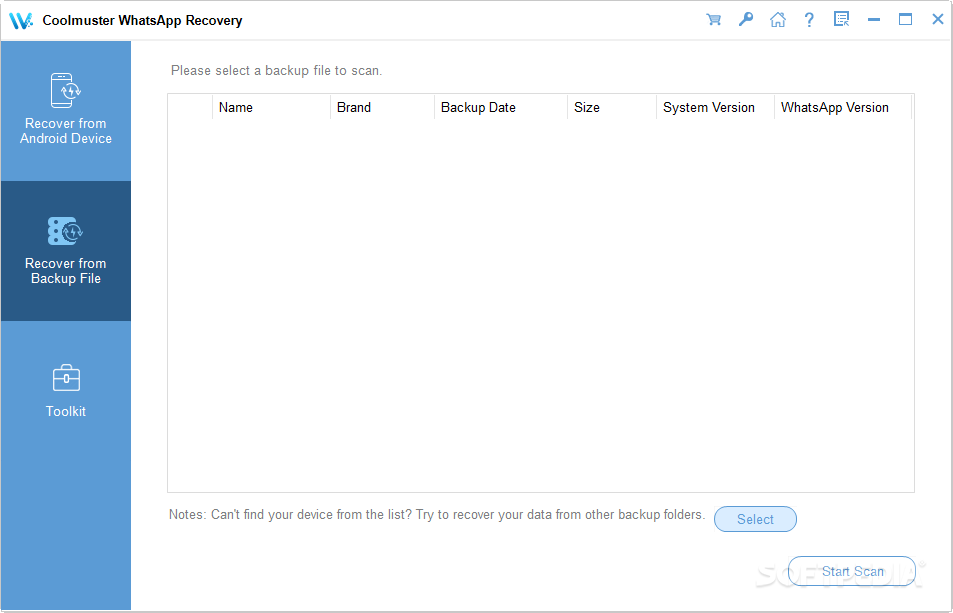953x613 pixels.
Task: Click the shopping cart purchase icon
Action: [x=714, y=19]
